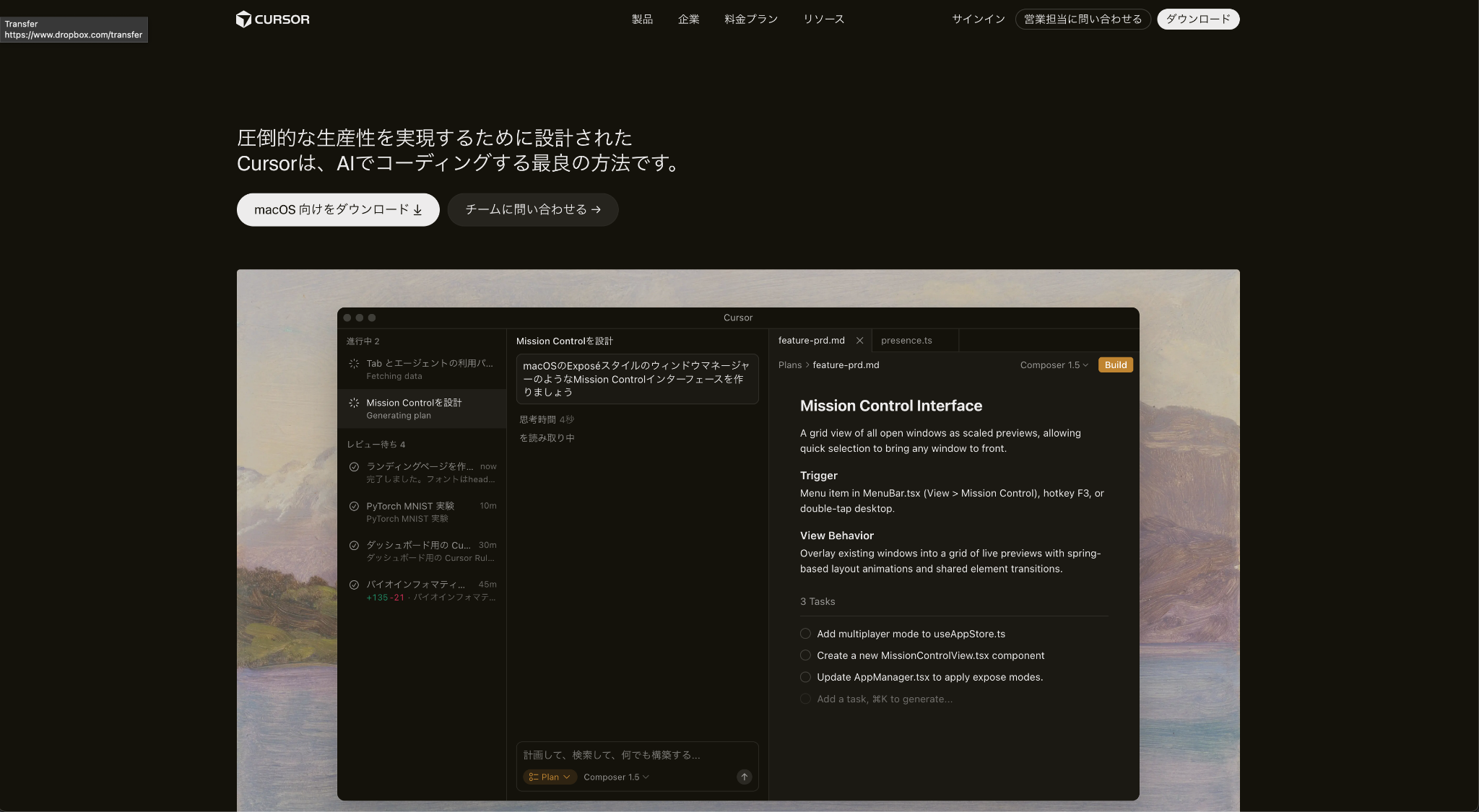This screenshot has width=1479, height=812.
Task: Open the ダッシュボード用の Cu... task
Action: (422, 551)
